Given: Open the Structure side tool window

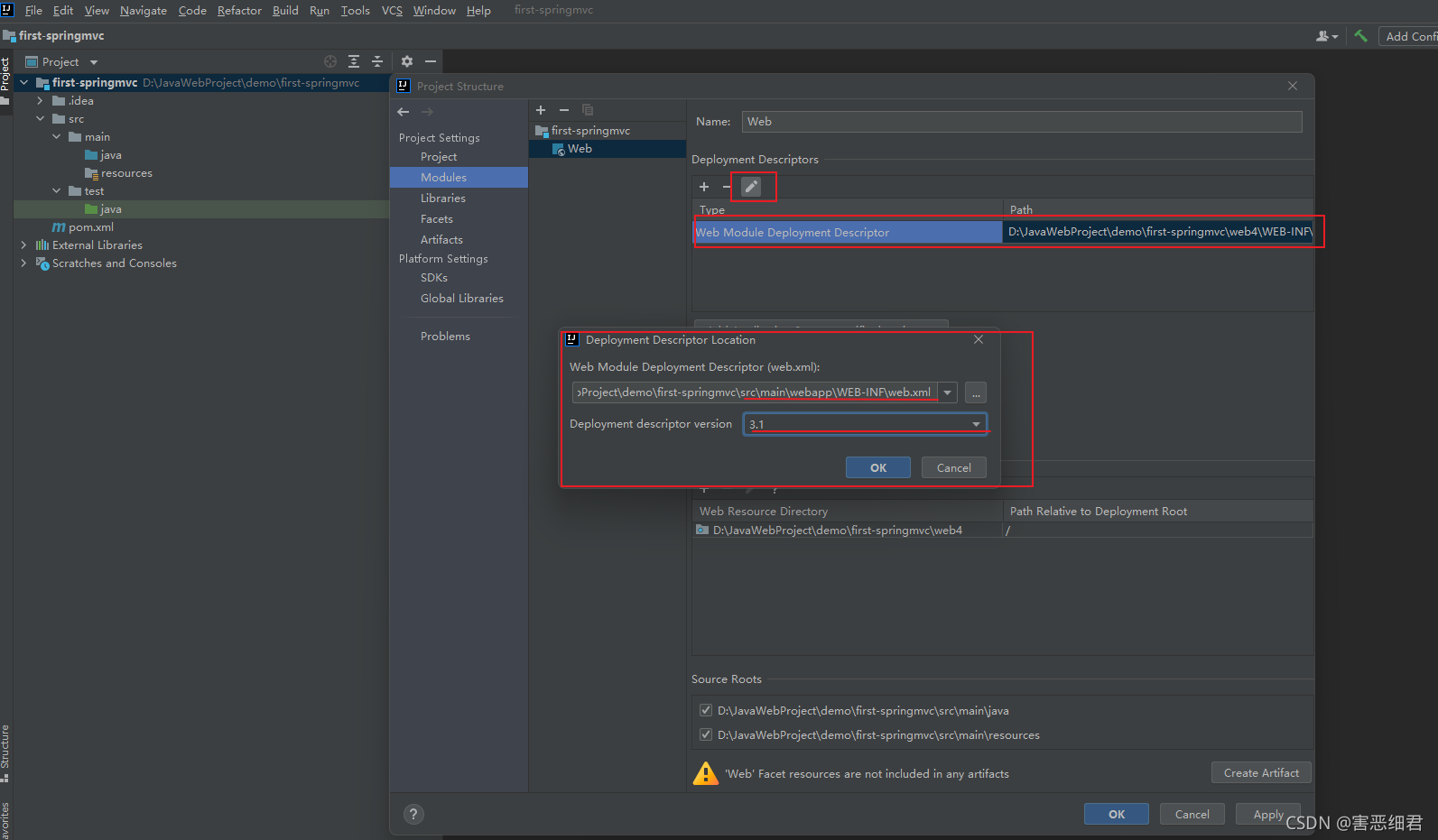Looking at the screenshot, I should [5, 753].
